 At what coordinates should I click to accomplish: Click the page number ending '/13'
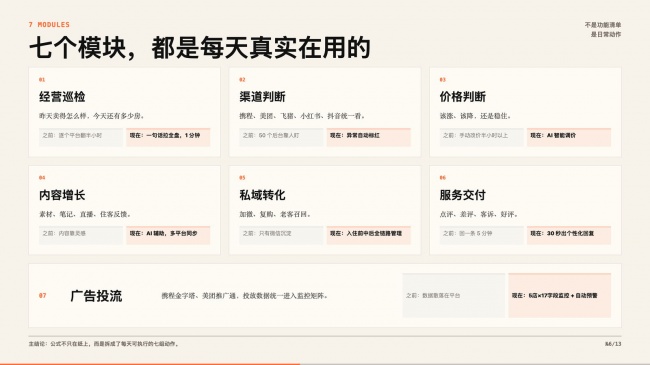613,344
